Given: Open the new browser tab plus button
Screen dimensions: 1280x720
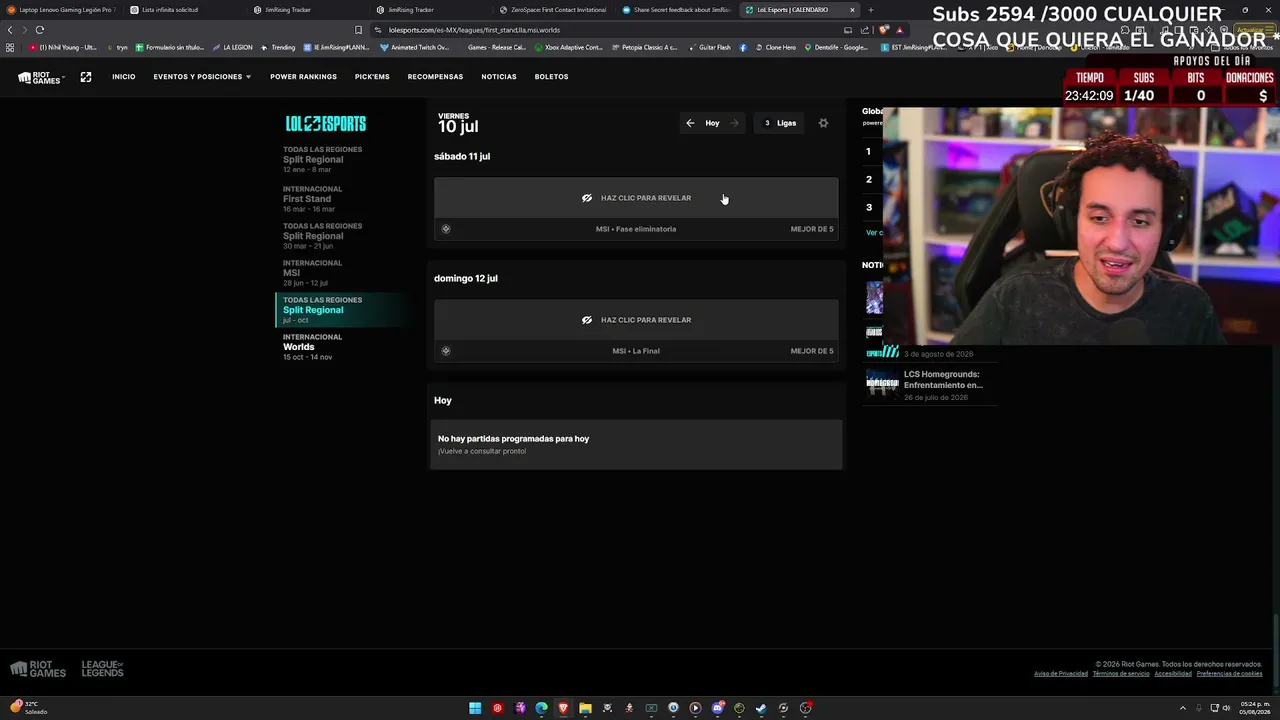Looking at the screenshot, I should (x=870, y=10).
